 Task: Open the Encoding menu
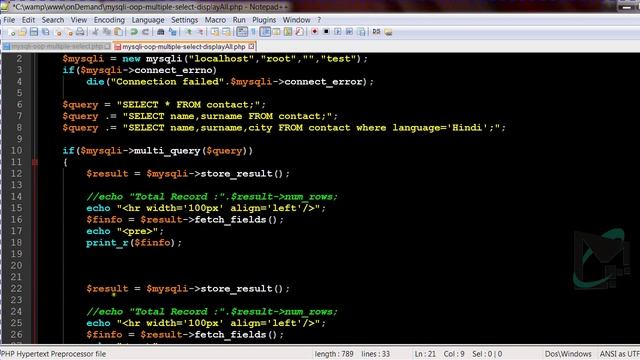pyautogui.click(x=109, y=20)
